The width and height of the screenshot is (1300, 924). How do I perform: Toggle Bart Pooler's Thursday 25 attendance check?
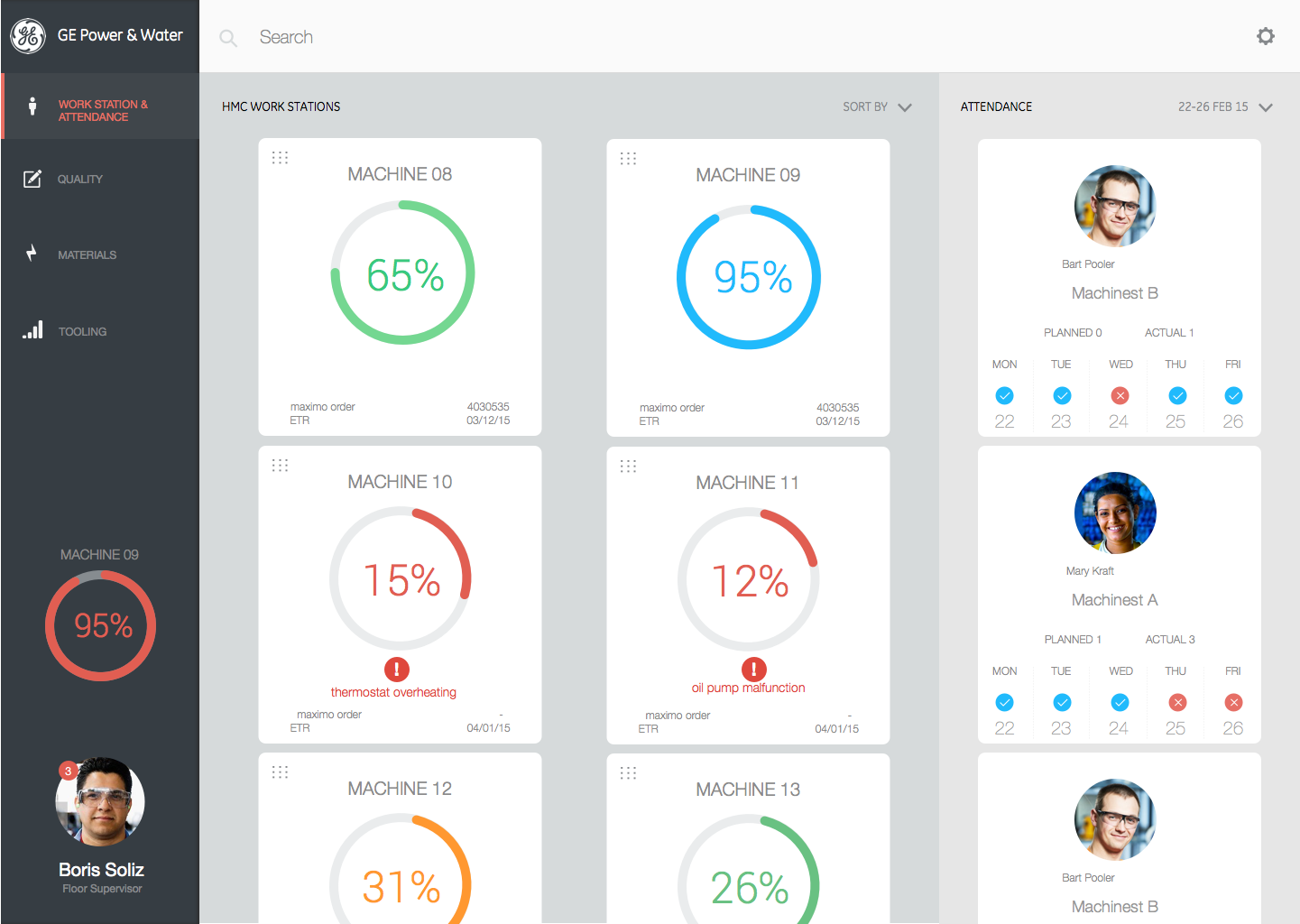point(1177,396)
